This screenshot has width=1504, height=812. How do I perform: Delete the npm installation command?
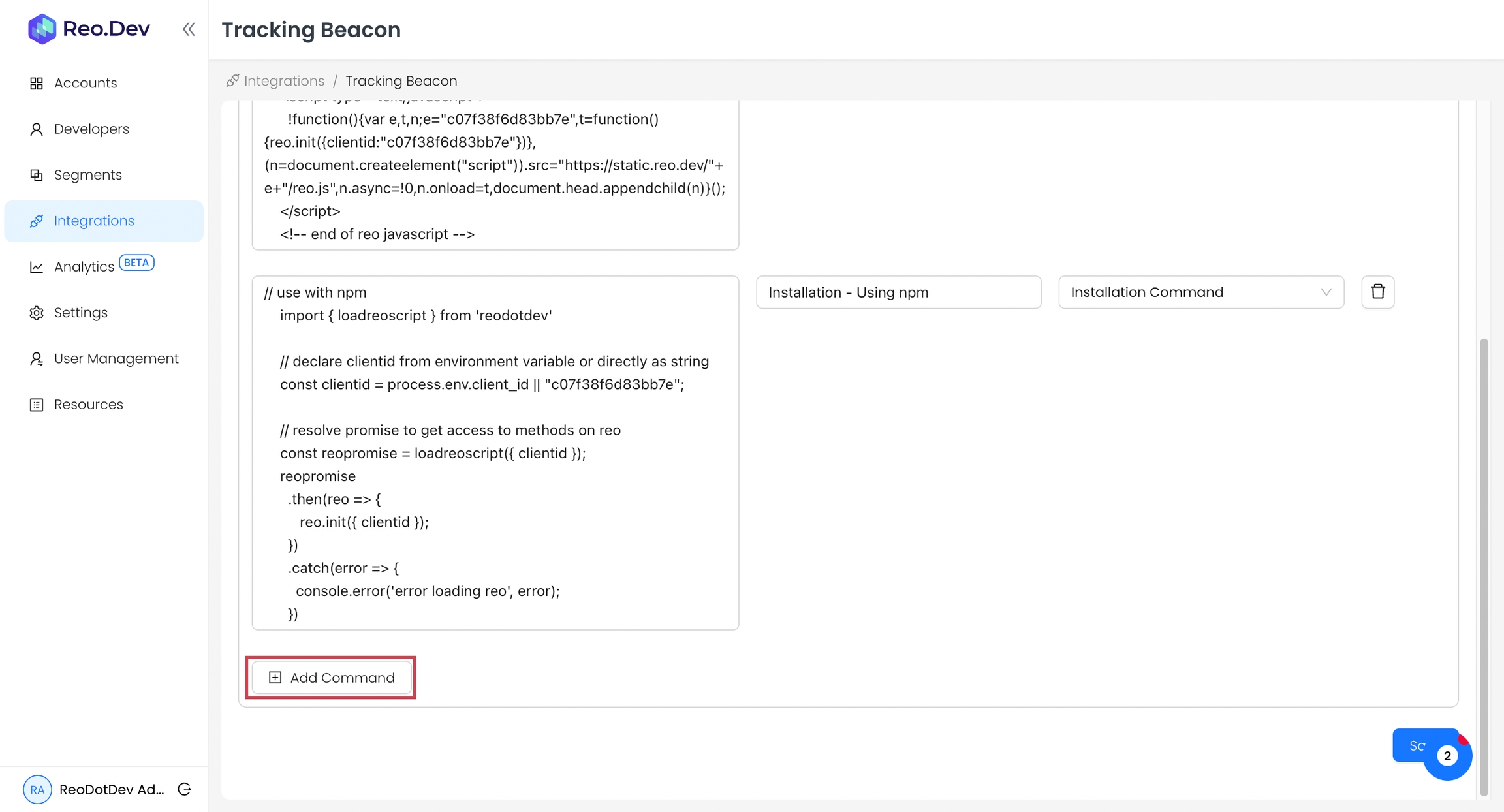pos(1377,292)
